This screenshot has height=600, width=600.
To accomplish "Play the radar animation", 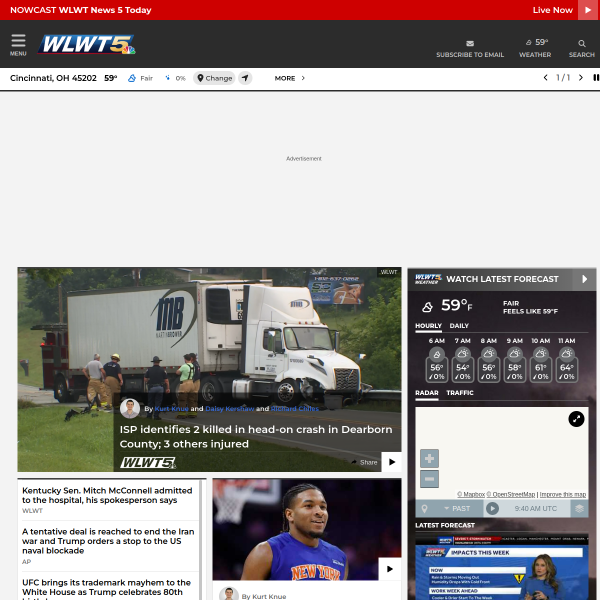I will click(492, 509).
